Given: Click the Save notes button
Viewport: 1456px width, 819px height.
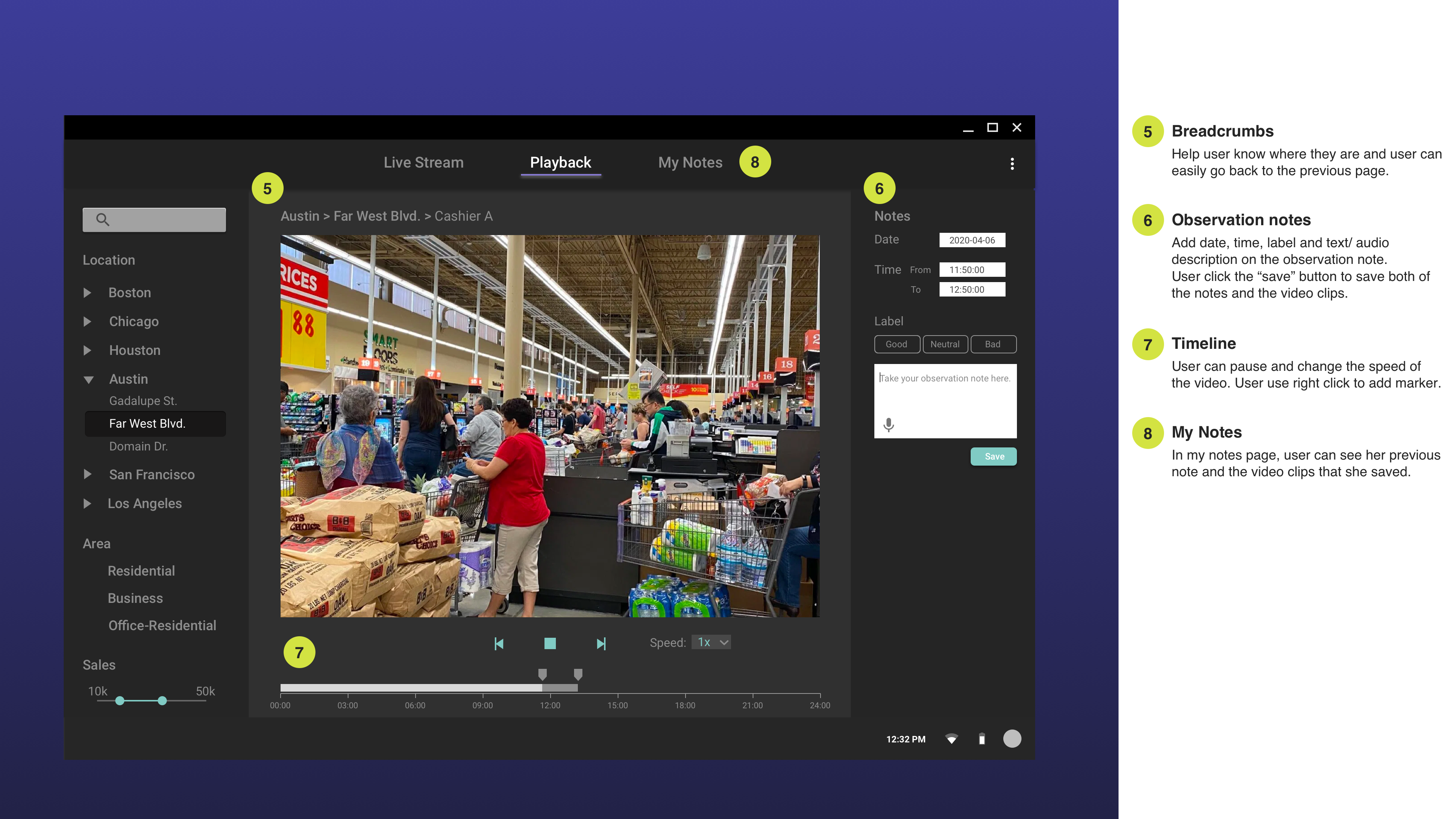Looking at the screenshot, I should (x=993, y=456).
